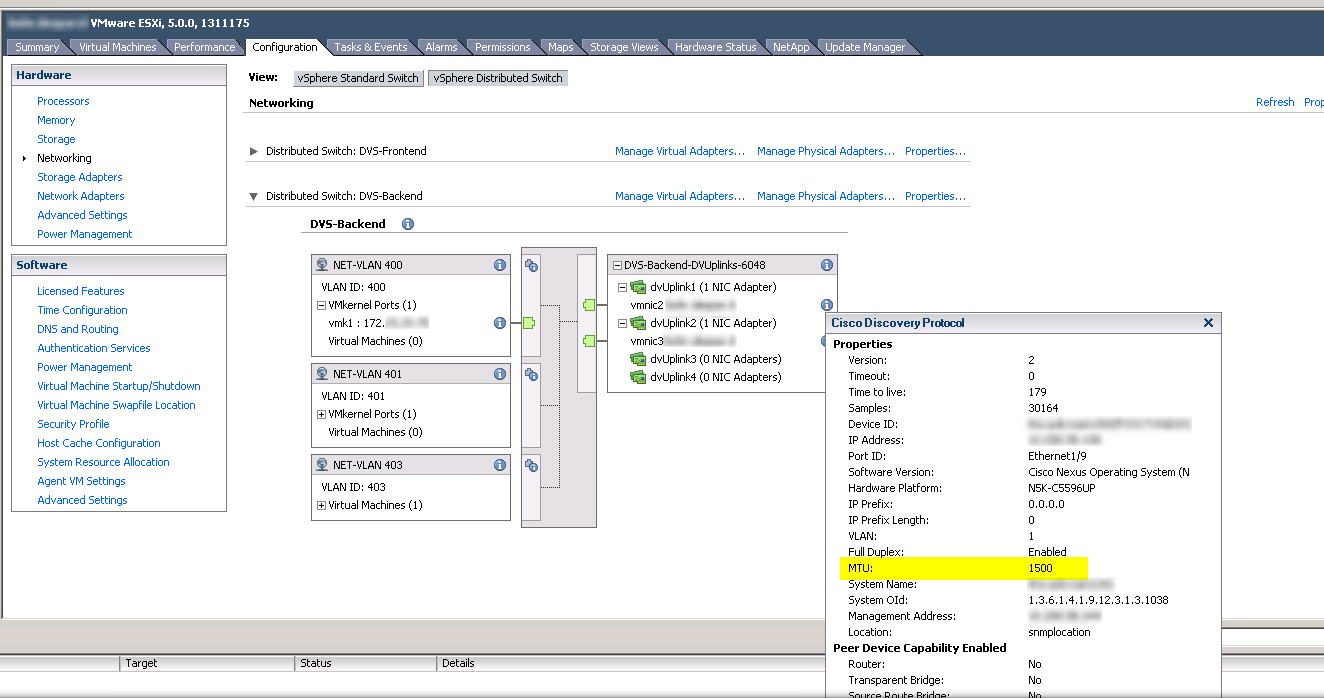Open the Storage Views tab
Image resolution: width=1324 pixels, height=698 pixels.
pos(624,47)
